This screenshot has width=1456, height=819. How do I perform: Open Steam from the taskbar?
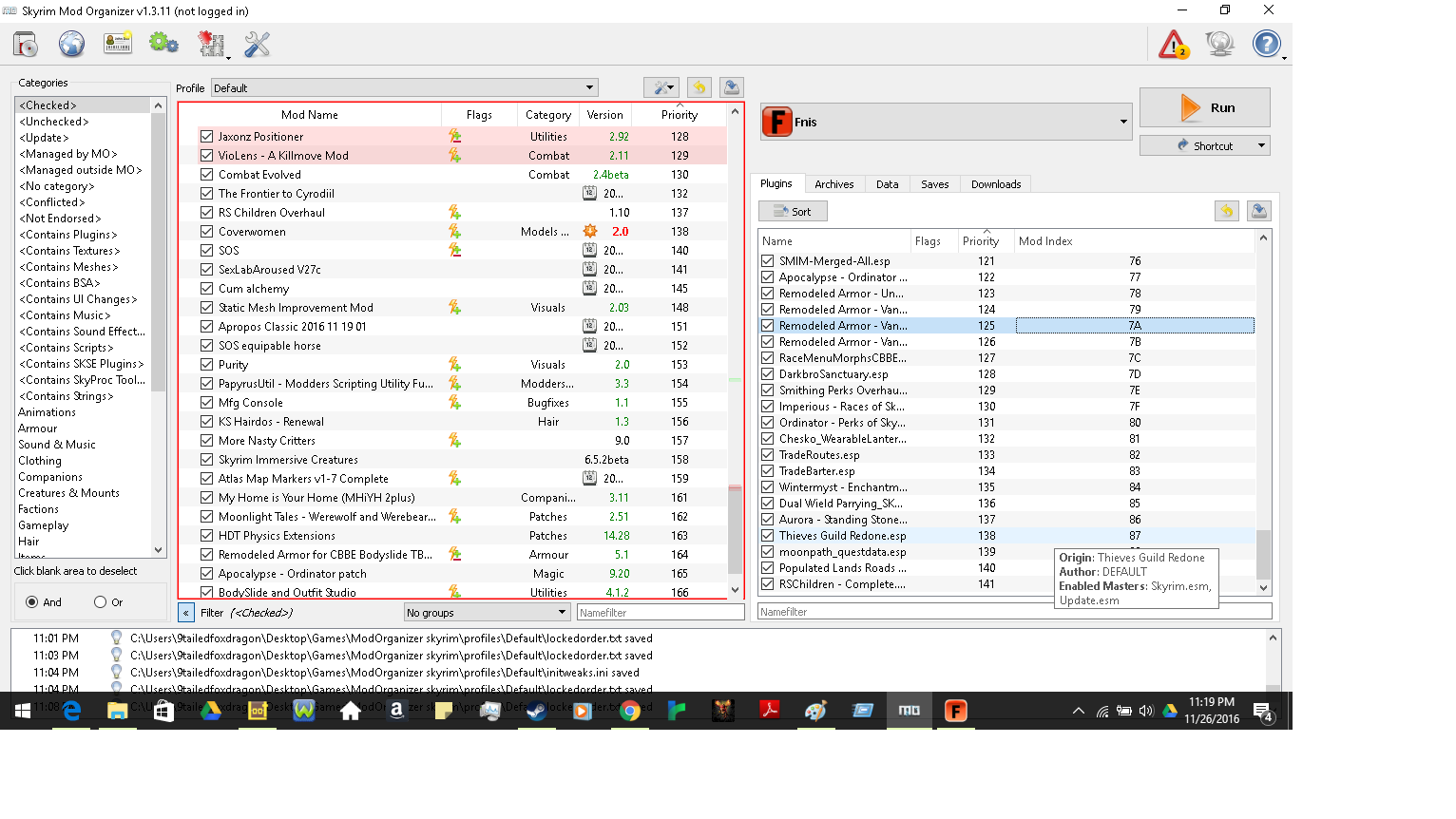pos(537,711)
